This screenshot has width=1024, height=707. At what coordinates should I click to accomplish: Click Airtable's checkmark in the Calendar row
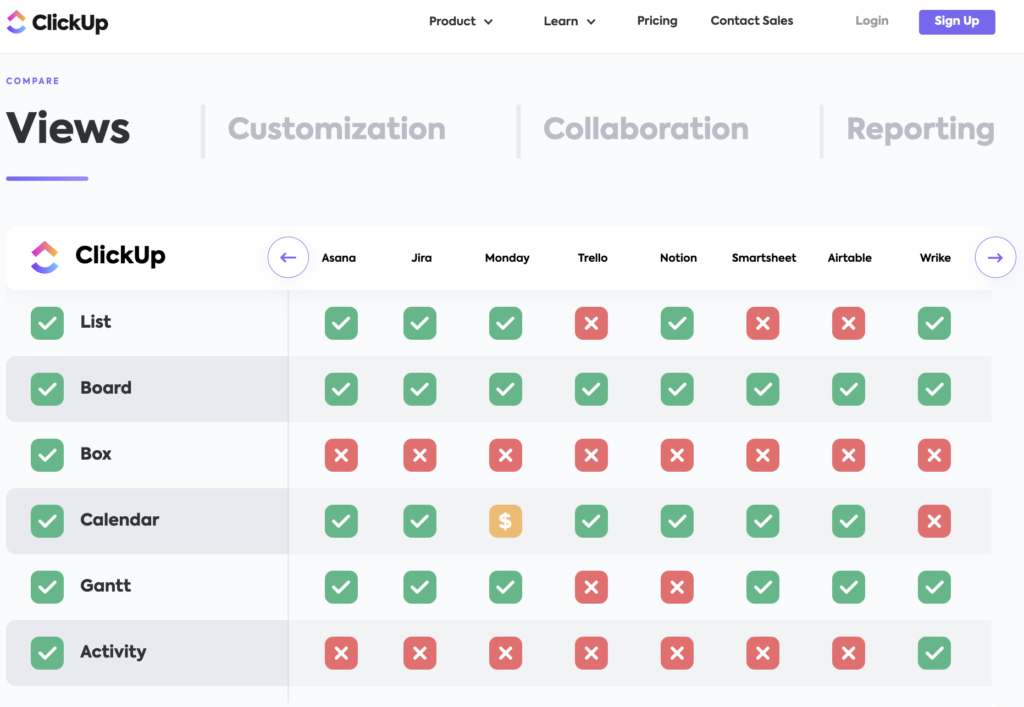point(848,521)
